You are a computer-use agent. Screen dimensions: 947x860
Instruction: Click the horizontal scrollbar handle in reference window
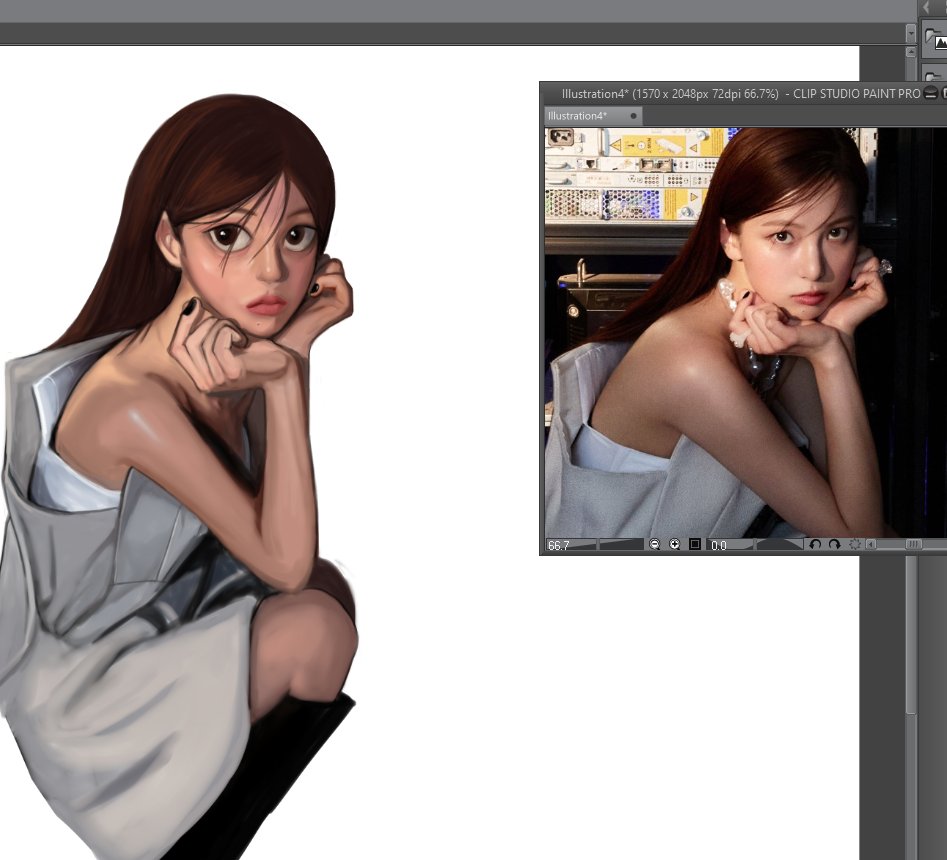(x=913, y=545)
